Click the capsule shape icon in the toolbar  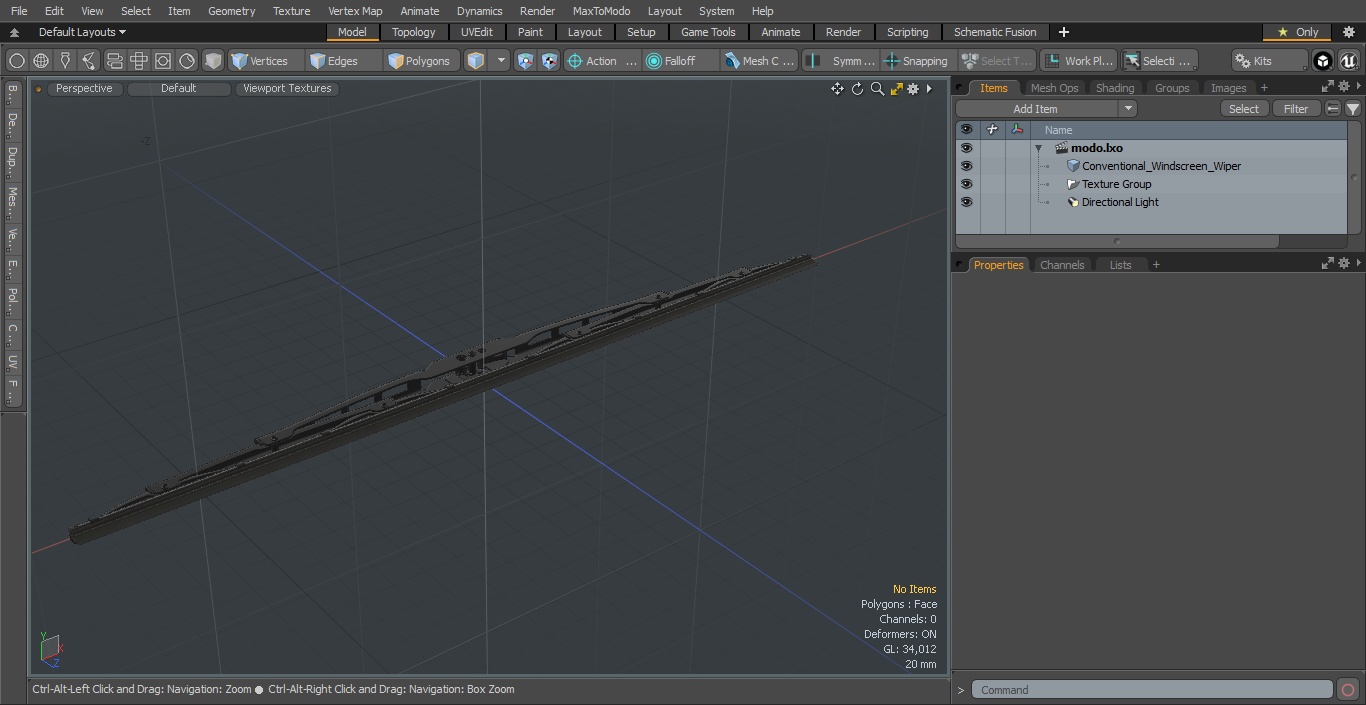(114, 61)
